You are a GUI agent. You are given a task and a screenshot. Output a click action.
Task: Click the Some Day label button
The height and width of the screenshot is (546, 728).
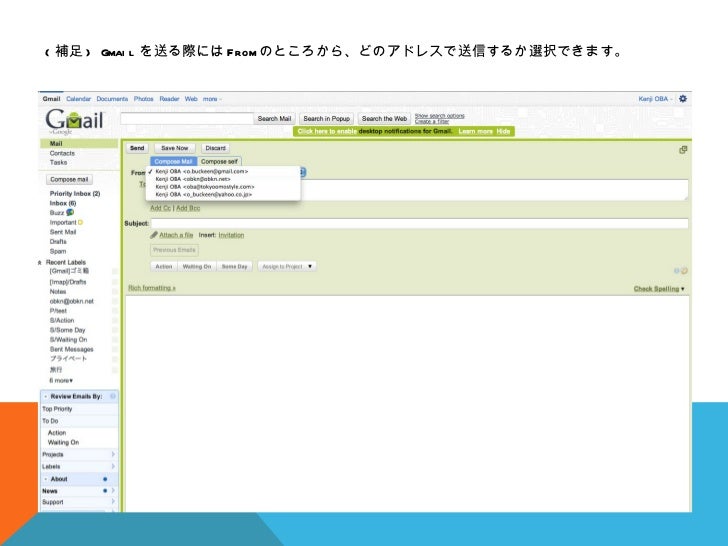point(234,266)
